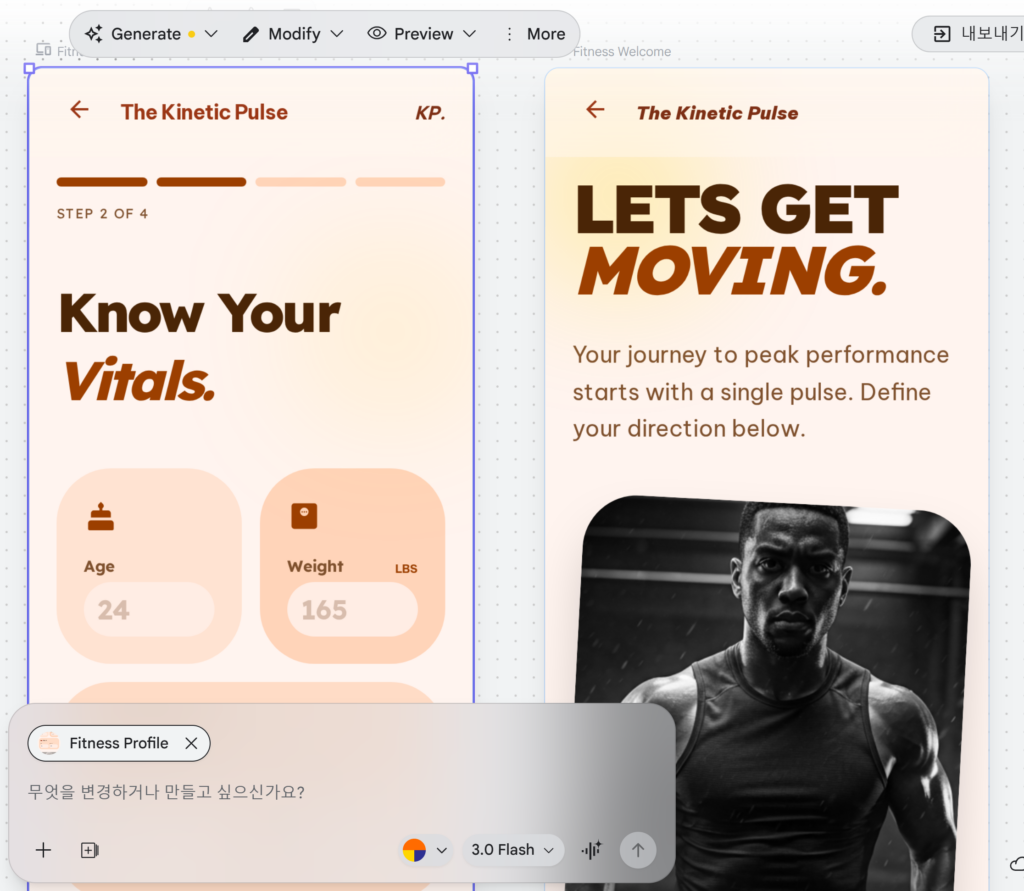Screen dimensions: 1024x891
Task: Click the Generate sparkle icon
Action: pyautogui.click(x=93, y=33)
